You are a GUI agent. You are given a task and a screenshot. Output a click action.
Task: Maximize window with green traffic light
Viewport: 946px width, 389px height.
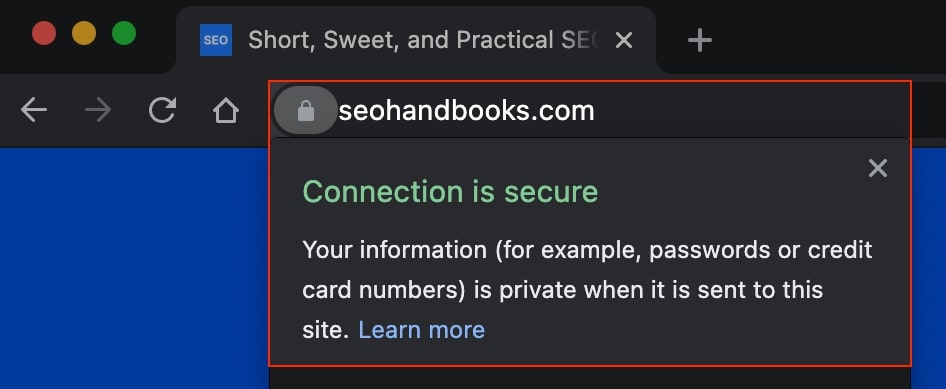[124, 33]
